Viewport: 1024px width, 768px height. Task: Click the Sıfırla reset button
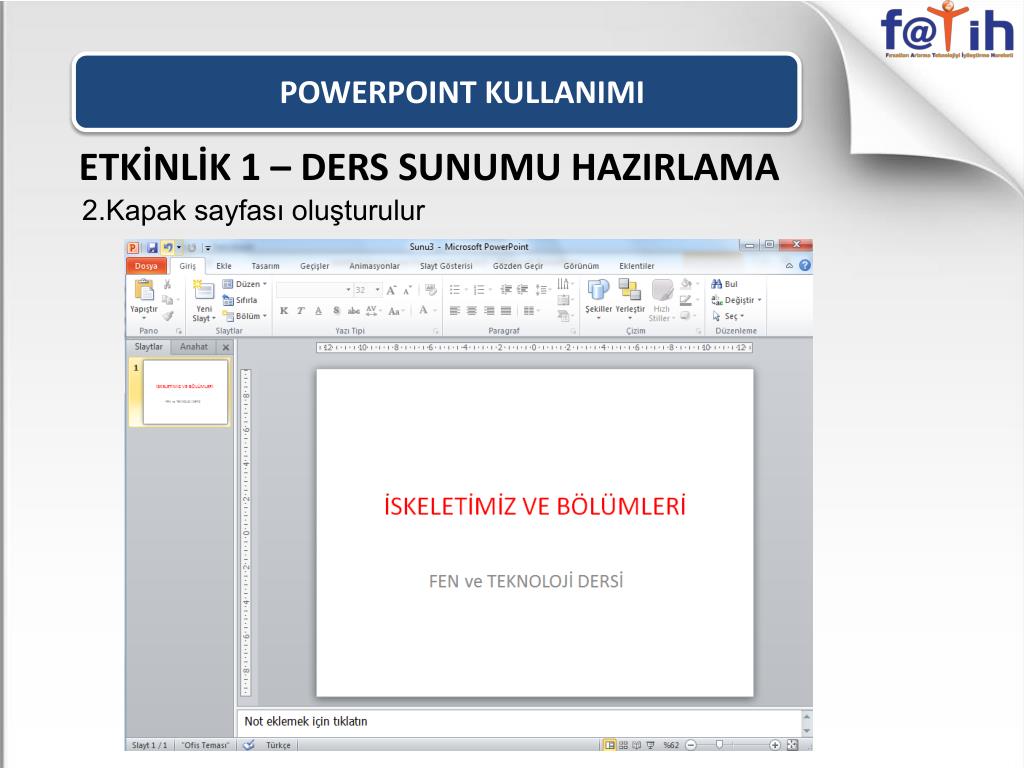(x=240, y=300)
